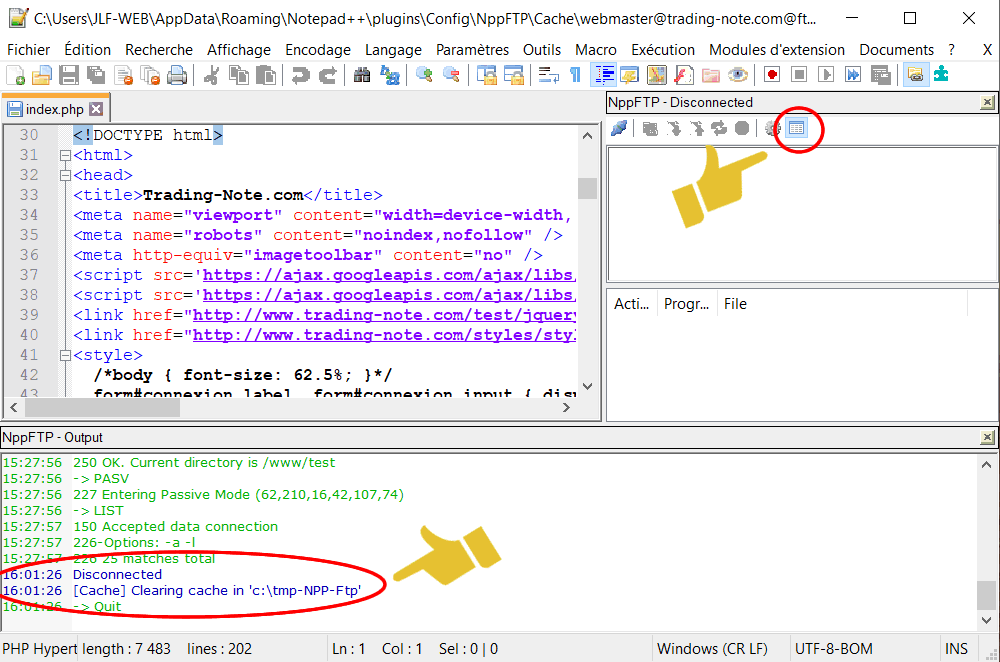Select the index.php tab

click(54, 109)
